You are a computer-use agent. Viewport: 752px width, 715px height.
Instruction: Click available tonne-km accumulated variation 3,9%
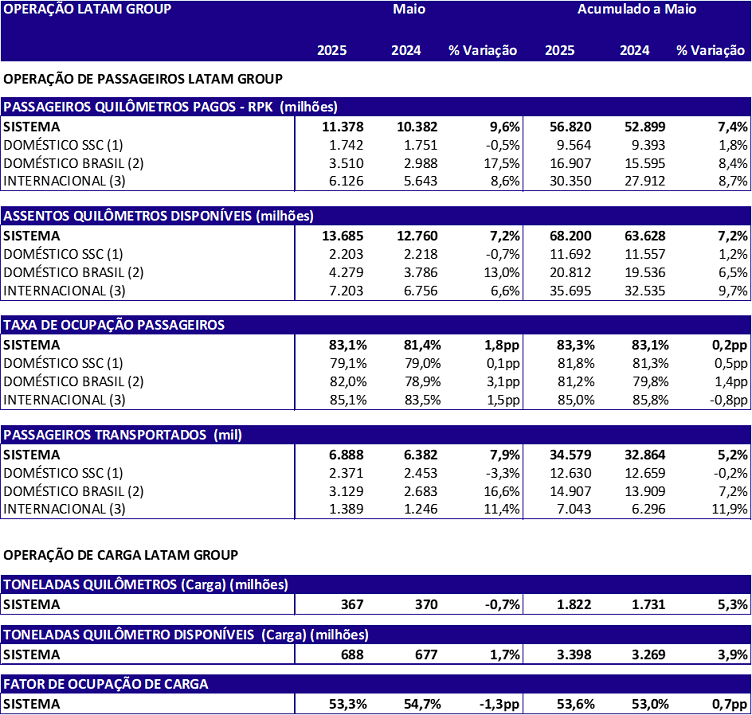pos(732,655)
